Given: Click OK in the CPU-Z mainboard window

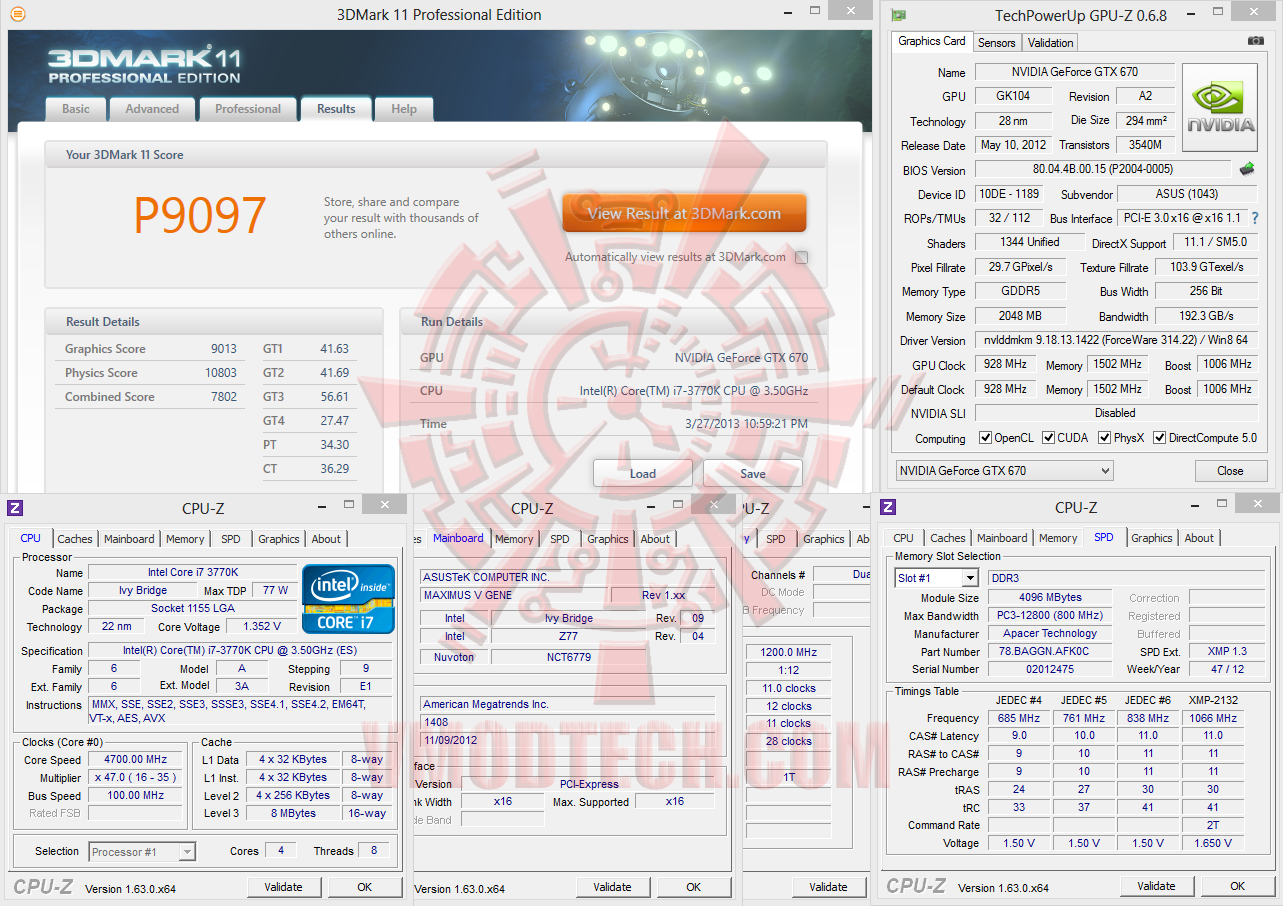Looking at the screenshot, I should pos(694,887).
